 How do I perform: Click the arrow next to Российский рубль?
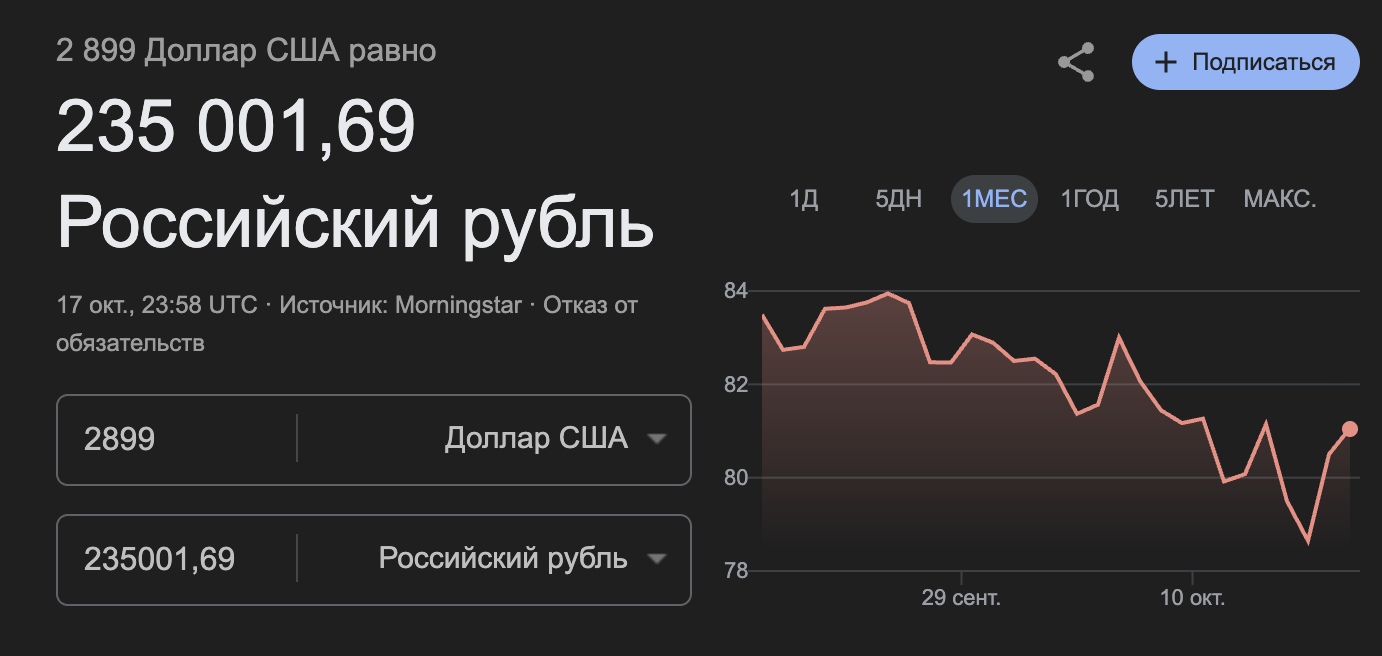657,559
